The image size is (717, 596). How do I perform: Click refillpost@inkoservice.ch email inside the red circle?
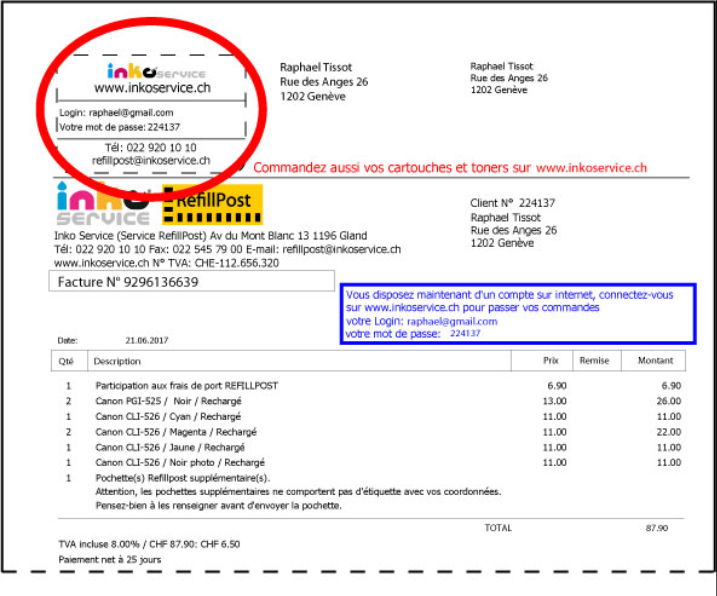pyautogui.click(x=144, y=160)
